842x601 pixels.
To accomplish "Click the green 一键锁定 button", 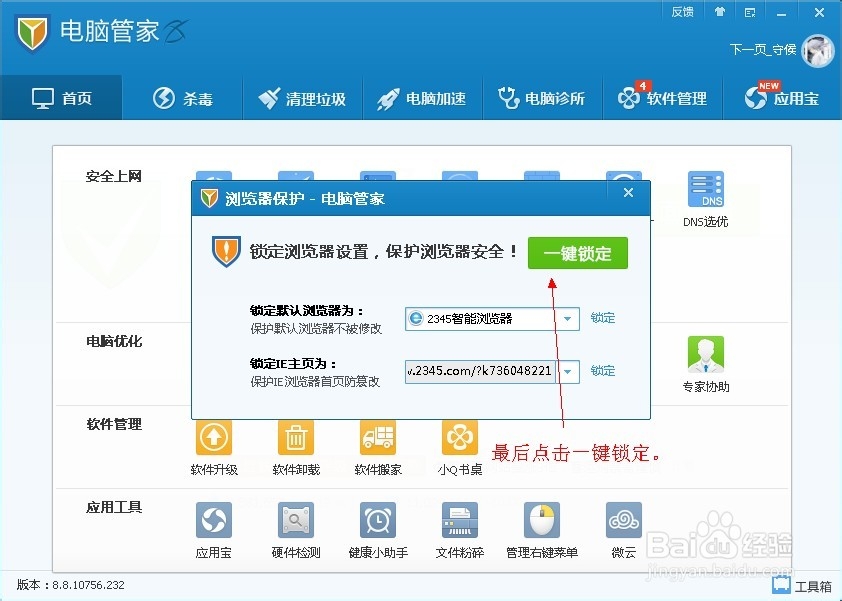I will coord(578,253).
